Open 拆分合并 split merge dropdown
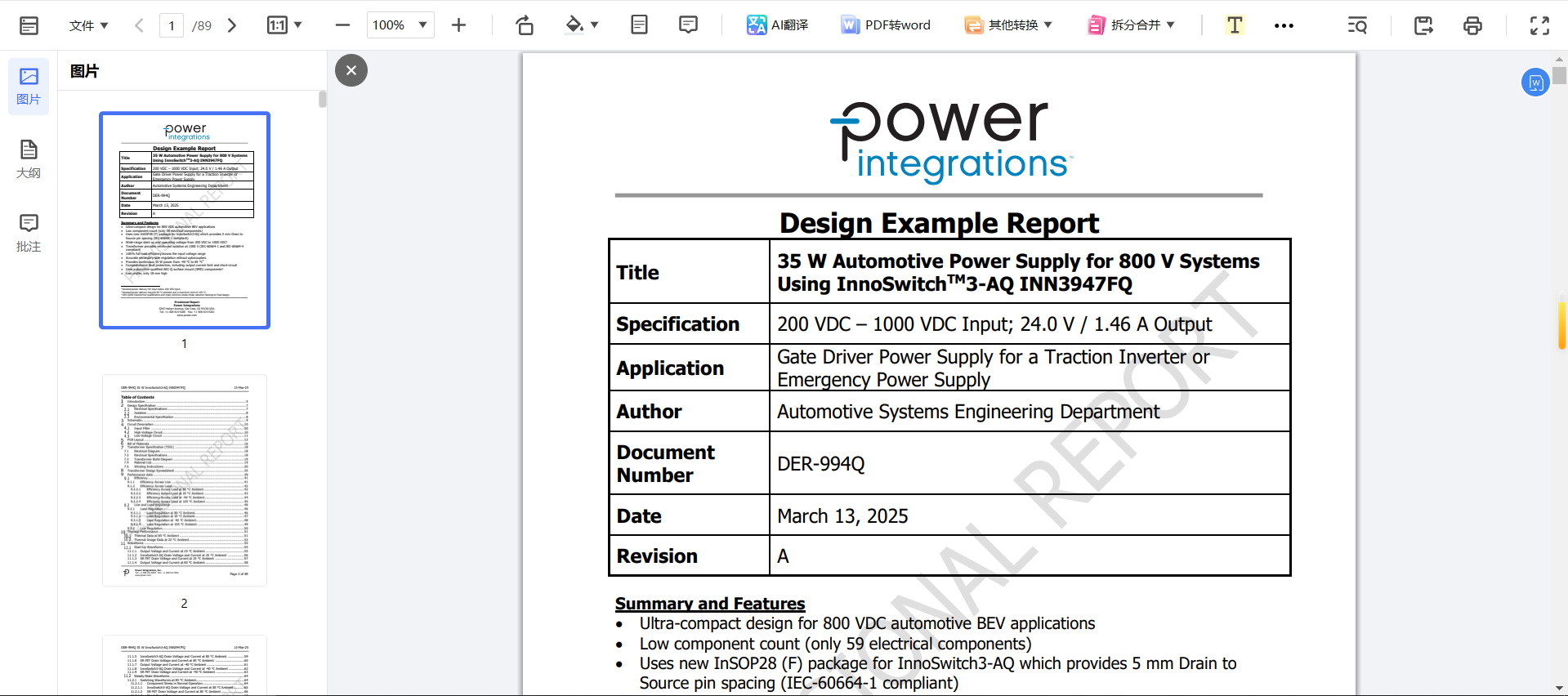Screen dimensions: 1568x696 pyautogui.click(x=1131, y=25)
